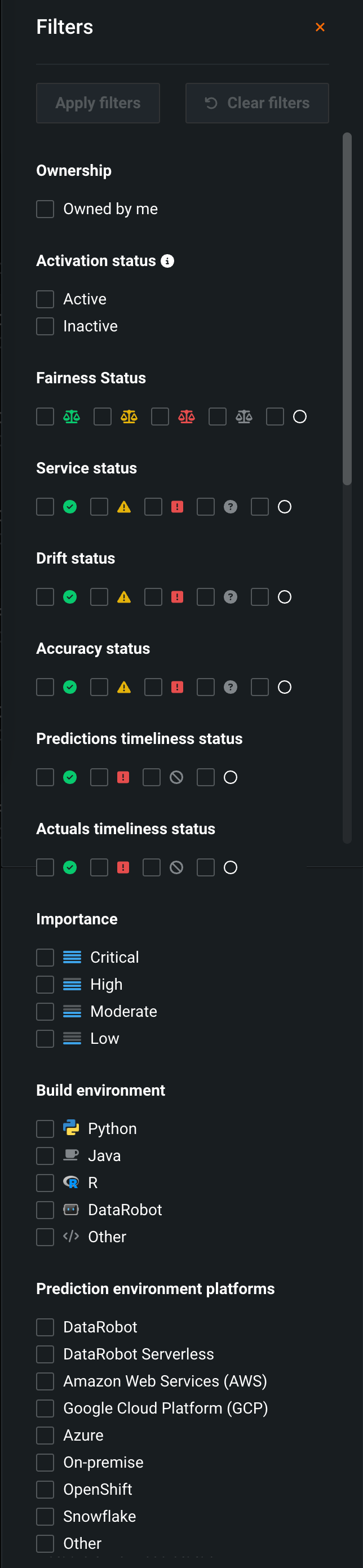Click the green passing fairness scale icon
This screenshot has width=363, height=1568.
pyautogui.click(x=72, y=417)
